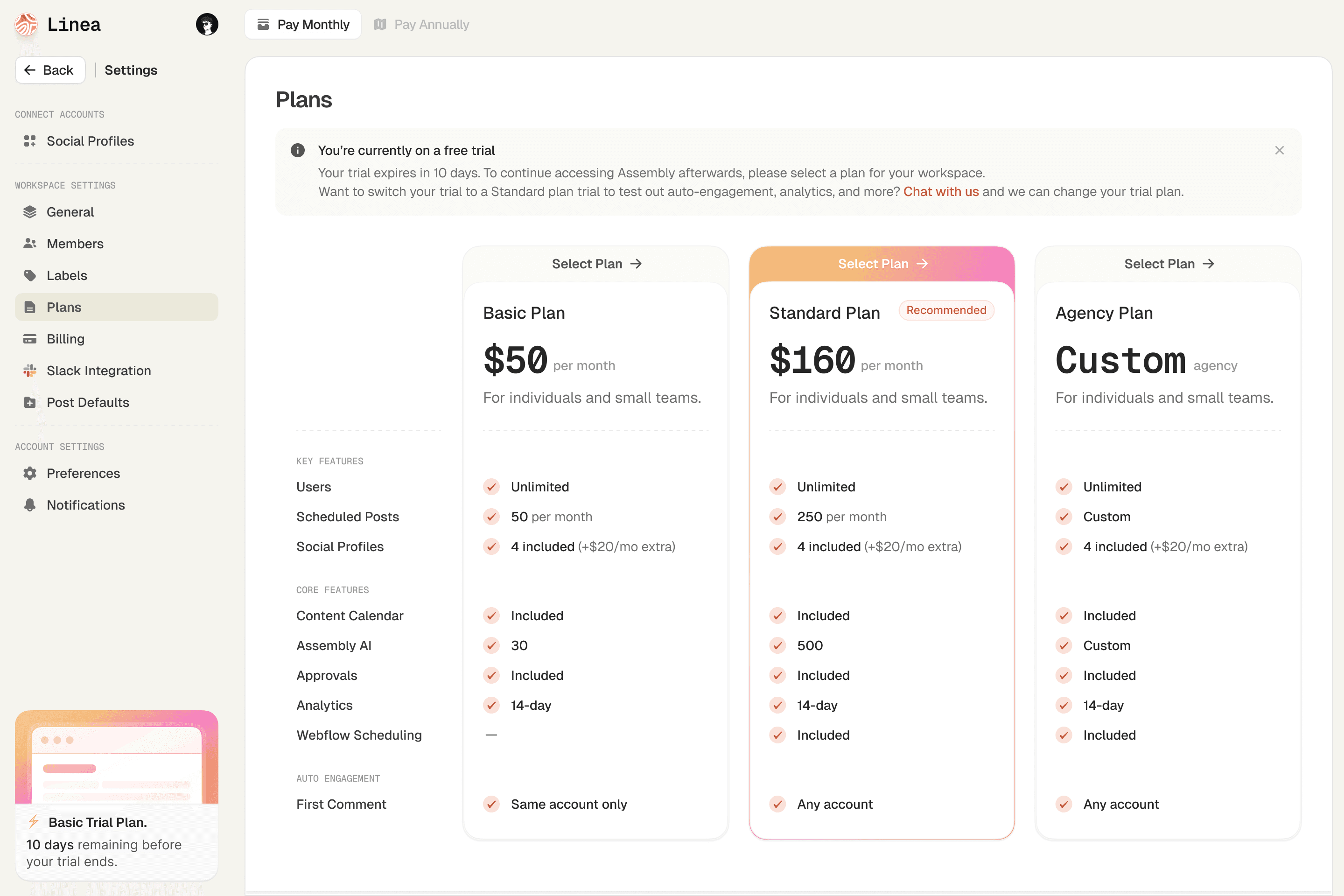The image size is (1344, 896).
Task: Open Billing settings page
Action: [65, 339]
